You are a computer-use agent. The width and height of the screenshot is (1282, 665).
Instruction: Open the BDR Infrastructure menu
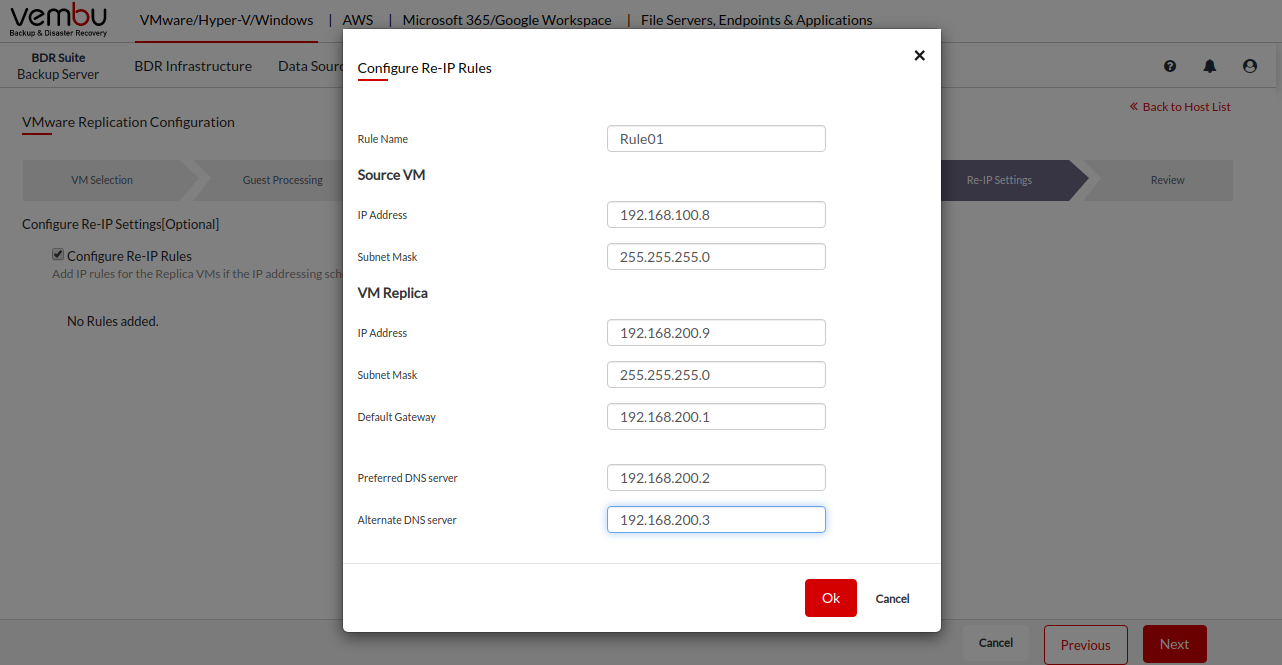pos(193,66)
